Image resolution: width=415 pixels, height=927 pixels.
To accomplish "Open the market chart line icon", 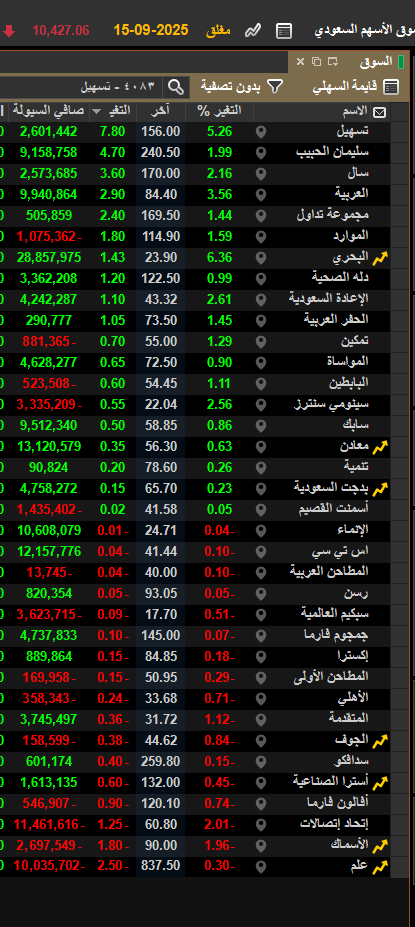I will point(253,31).
